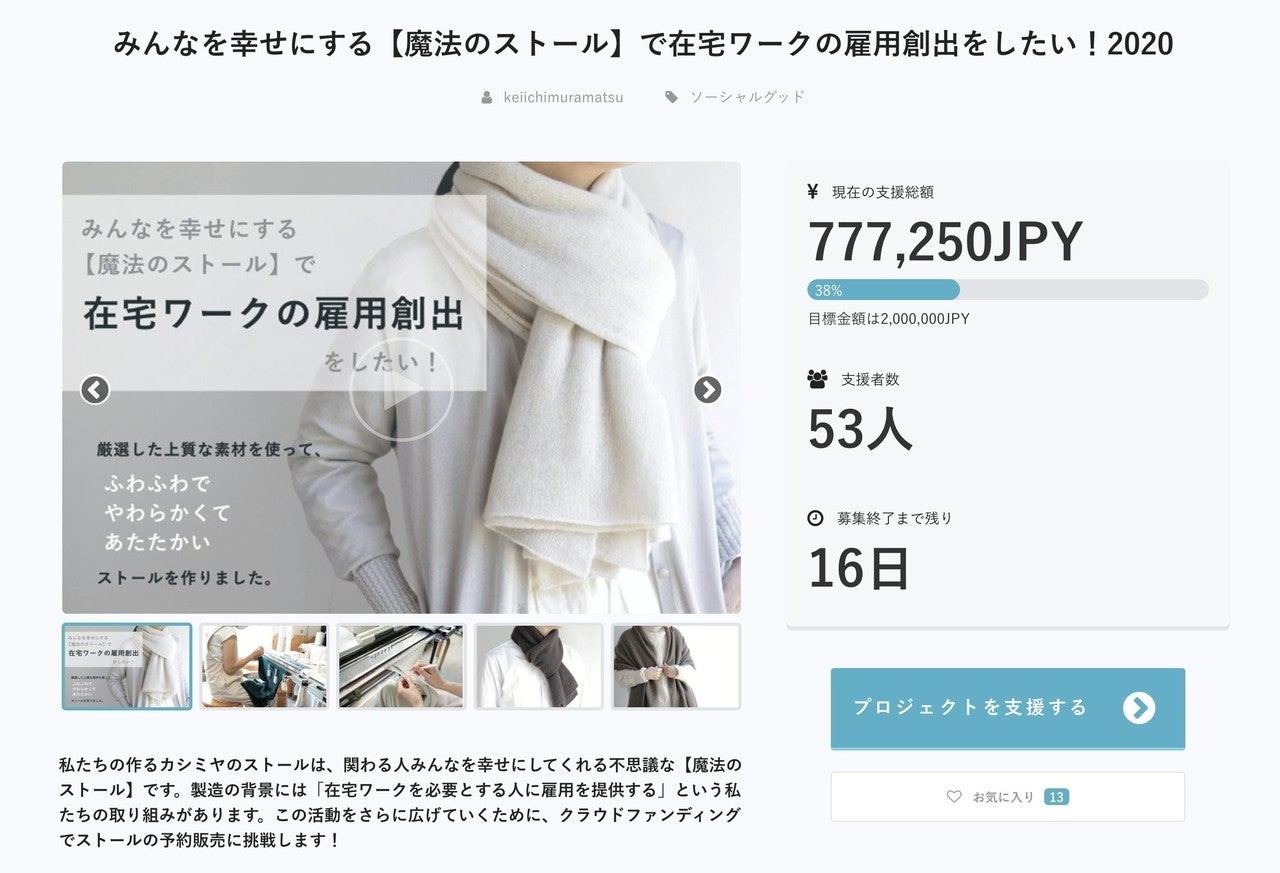Open the ソーシャルグッド category link
Viewport: 1280px width, 873px height.
[x=747, y=97]
